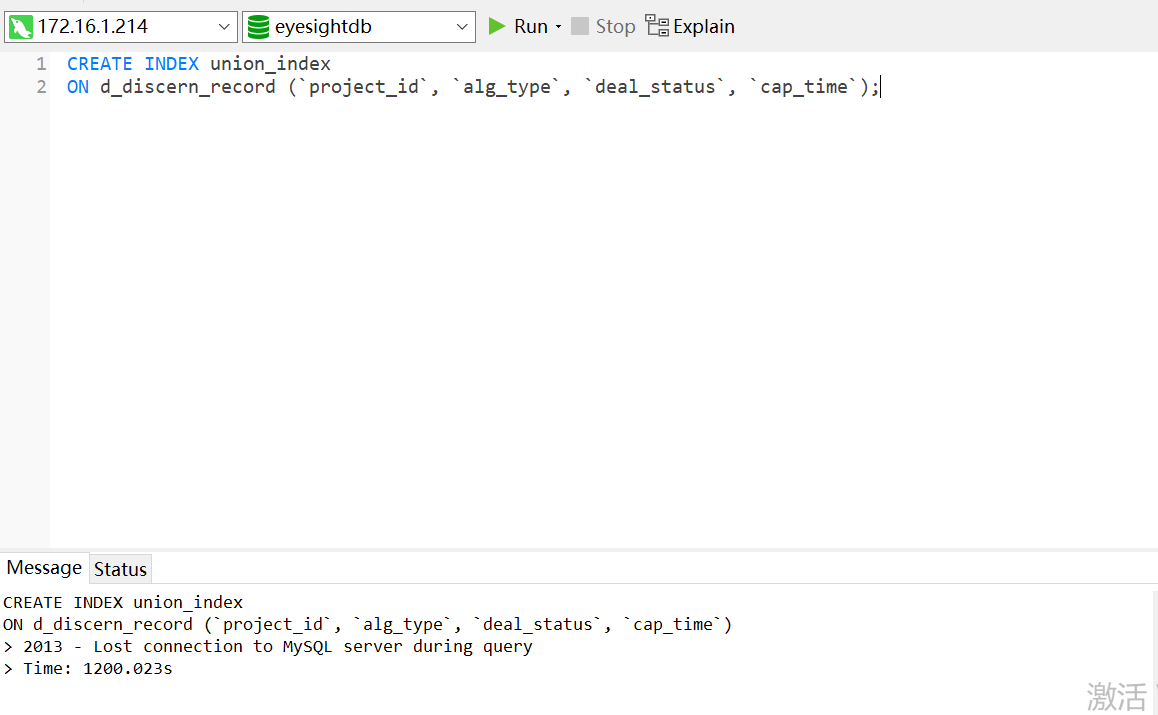
Task: Click the green Run play icon
Action: pos(497,27)
